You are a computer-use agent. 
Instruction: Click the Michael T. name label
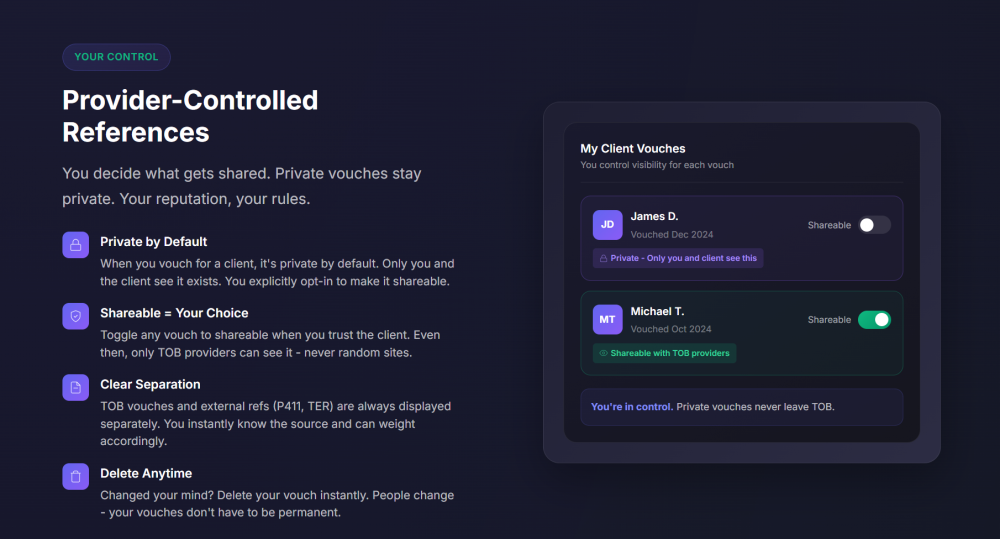point(657,311)
